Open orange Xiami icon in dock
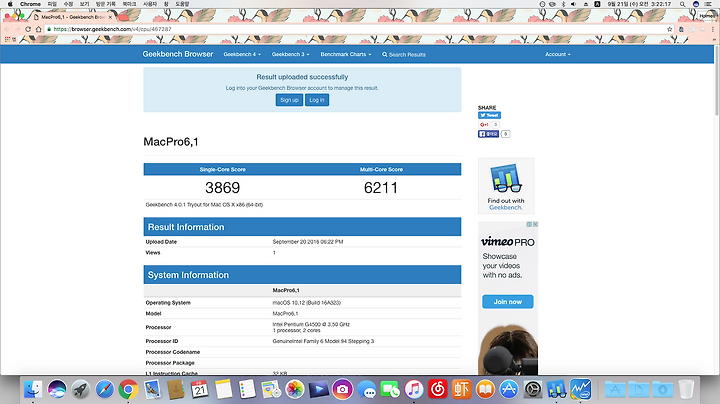The width and height of the screenshot is (720, 404). pyautogui.click(x=461, y=390)
